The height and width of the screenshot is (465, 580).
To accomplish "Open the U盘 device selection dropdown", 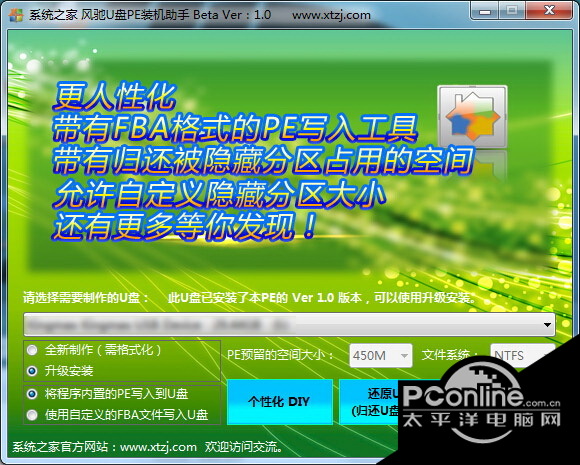I will [x=289, y=324].
